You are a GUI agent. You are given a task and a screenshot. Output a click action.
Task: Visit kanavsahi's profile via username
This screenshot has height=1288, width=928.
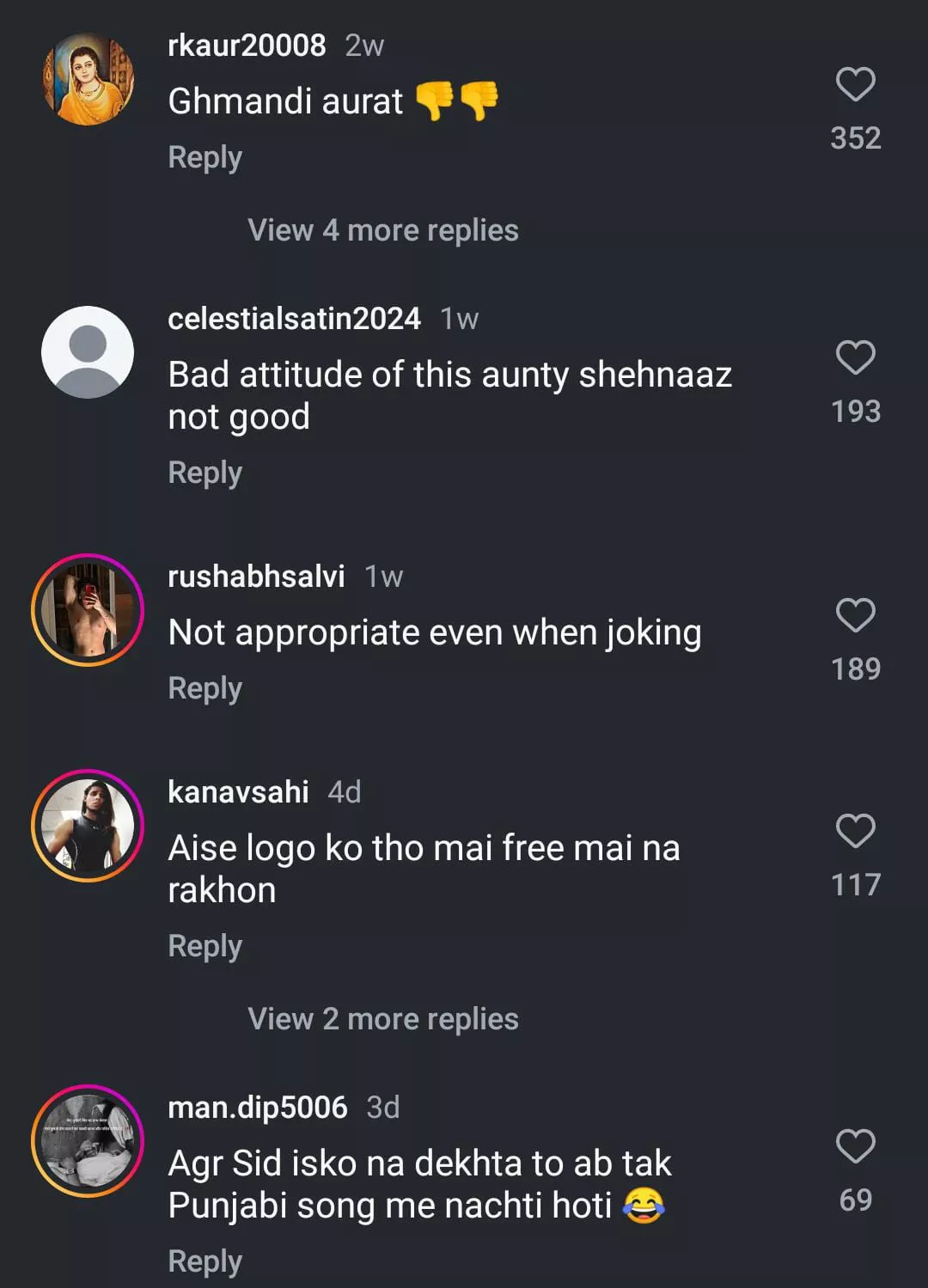click(238, 792)
